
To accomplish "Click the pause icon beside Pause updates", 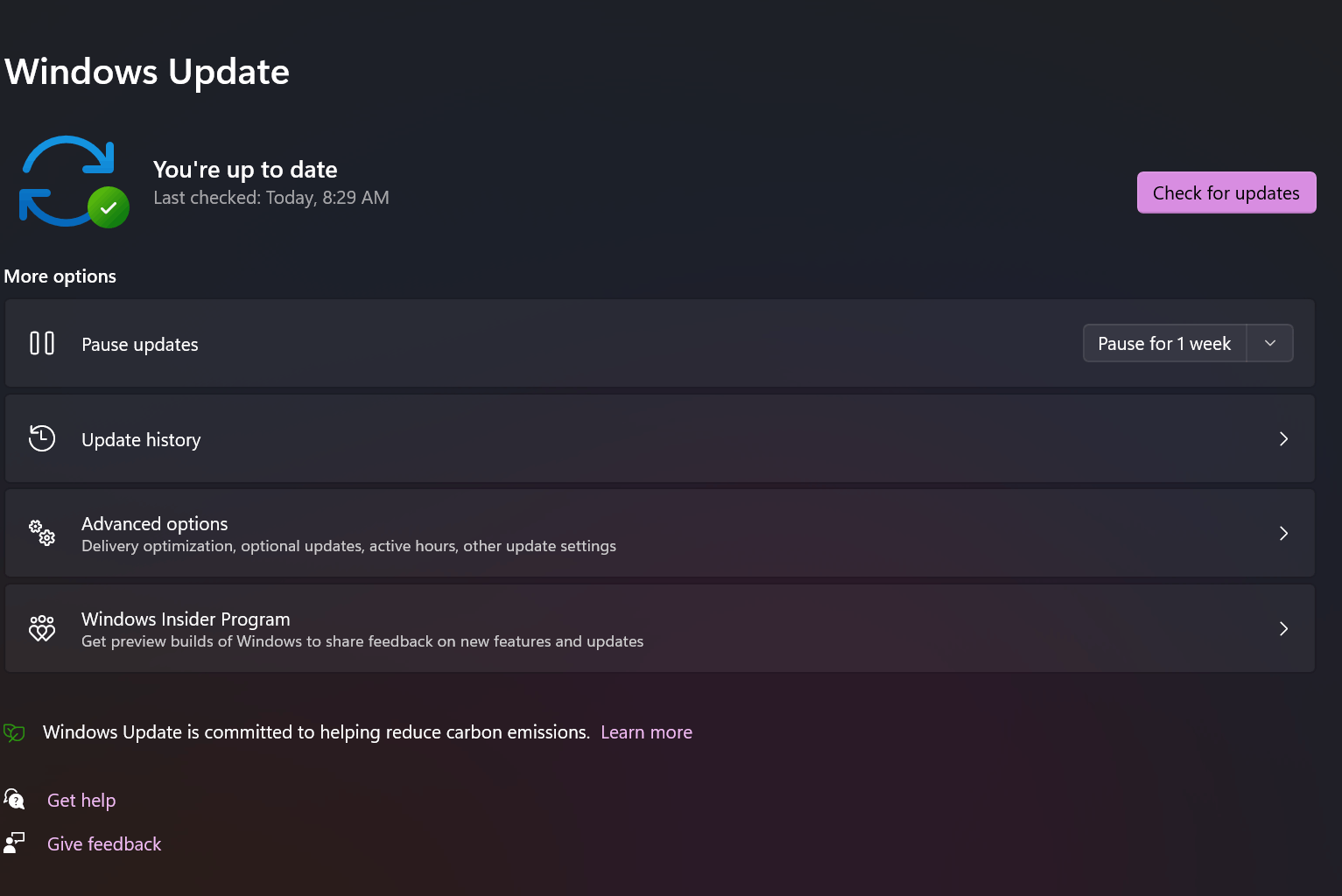I will tap(42, 343).
